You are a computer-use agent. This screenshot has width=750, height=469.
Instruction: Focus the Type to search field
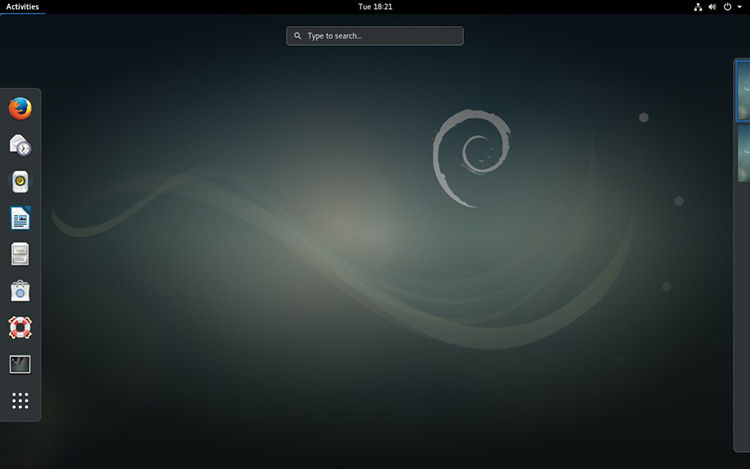(375, 36)
